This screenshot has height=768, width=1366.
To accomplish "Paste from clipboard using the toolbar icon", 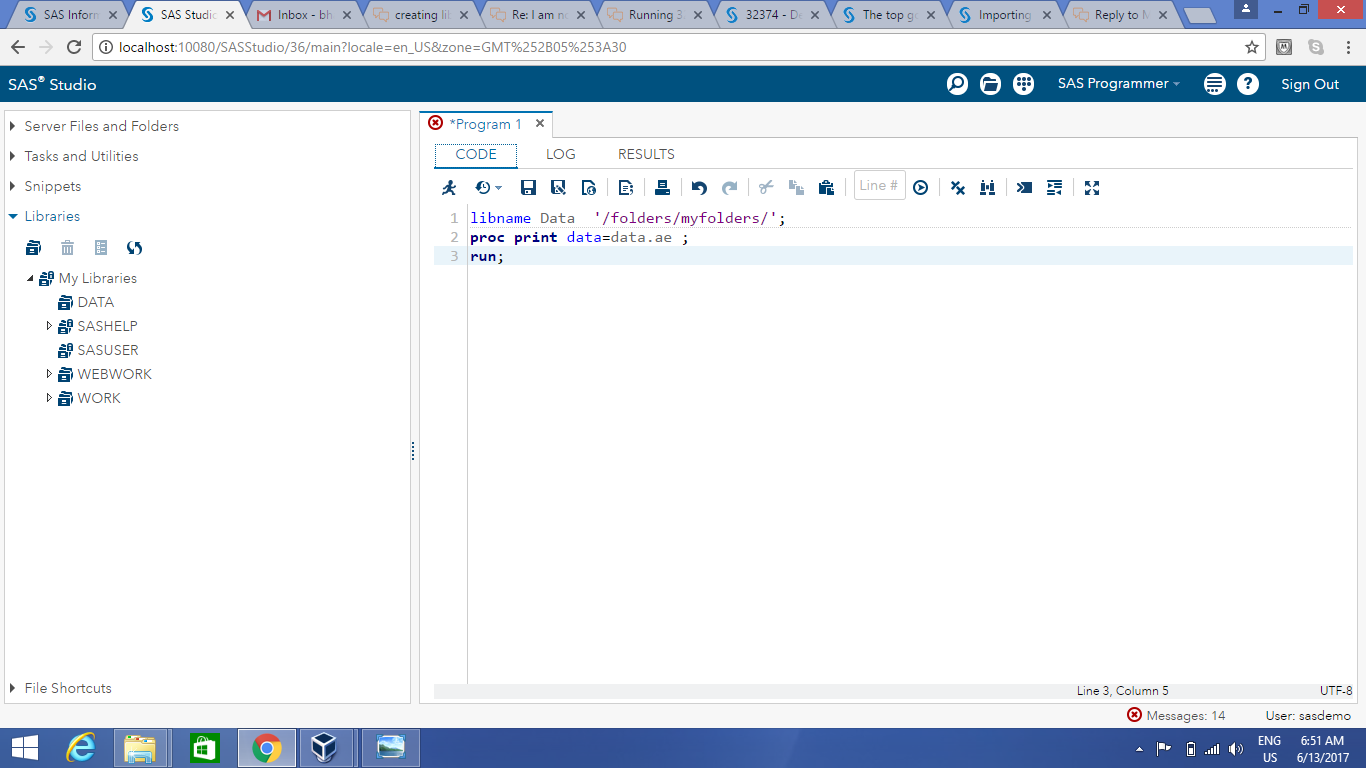I will [x=826, y=187].
